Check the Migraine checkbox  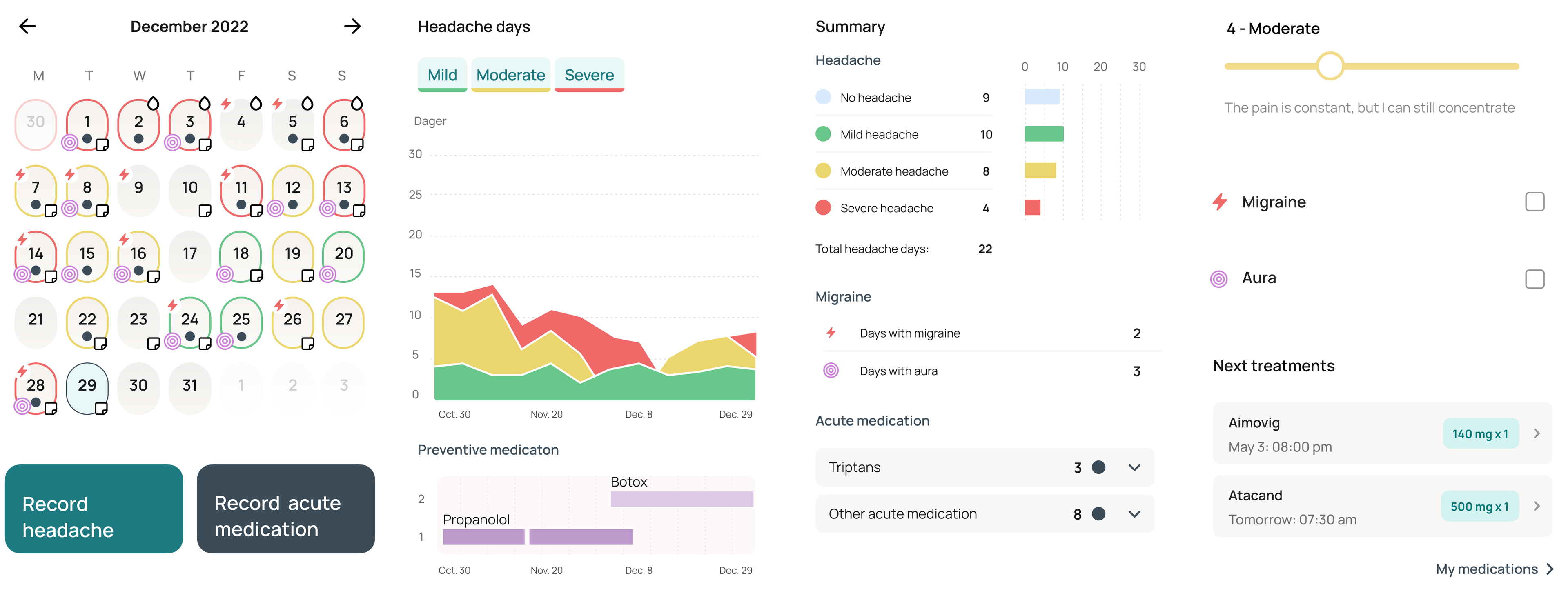[x=1535, y=201]
